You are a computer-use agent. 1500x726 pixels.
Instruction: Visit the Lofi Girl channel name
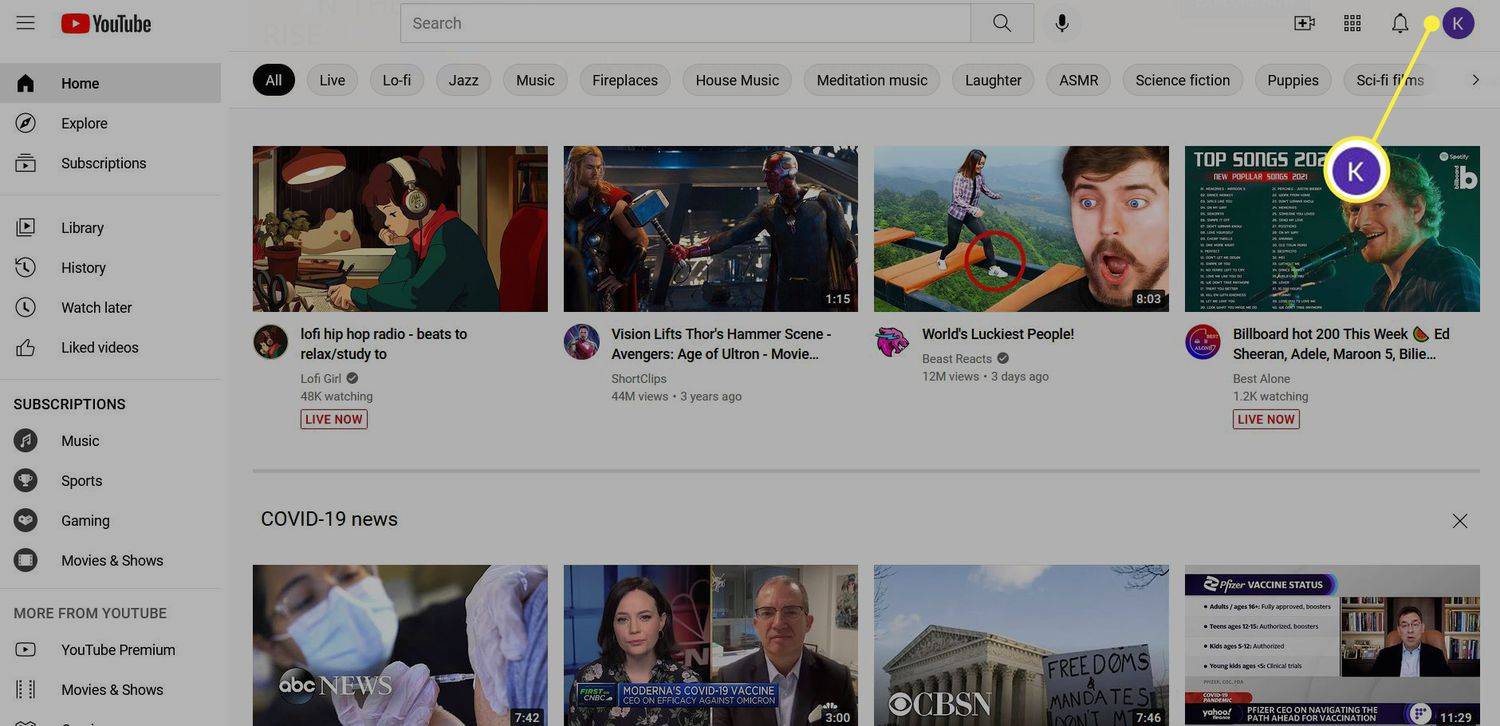click(x=321, y=379)
